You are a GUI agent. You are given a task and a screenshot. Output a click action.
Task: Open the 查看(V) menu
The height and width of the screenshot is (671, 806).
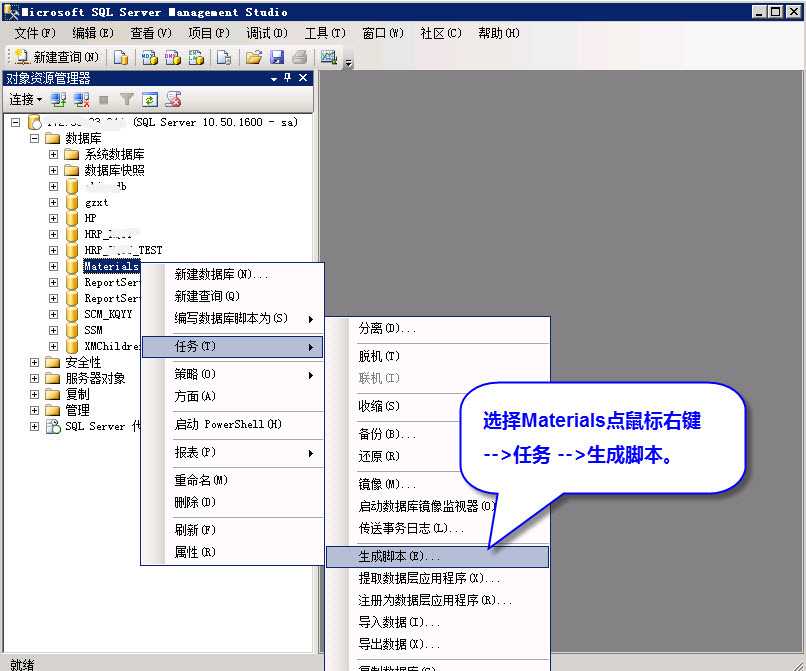pyautogui.click(x=151, y=33)
